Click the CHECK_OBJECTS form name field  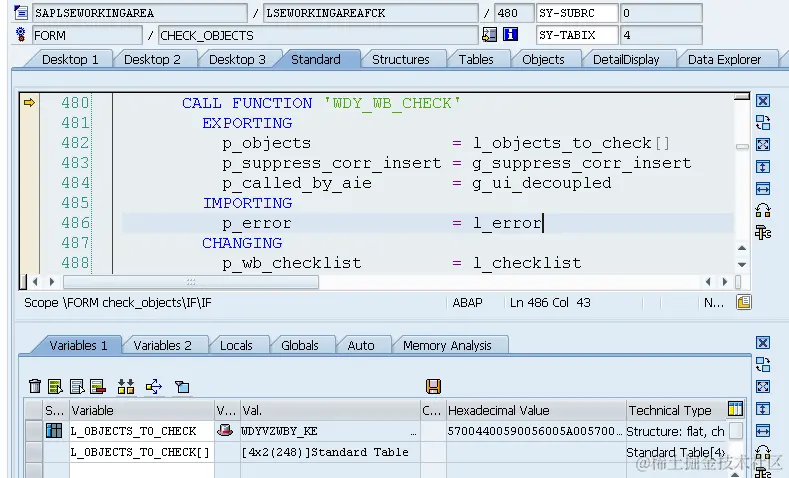pyautogui.click(x=318, y=35)
